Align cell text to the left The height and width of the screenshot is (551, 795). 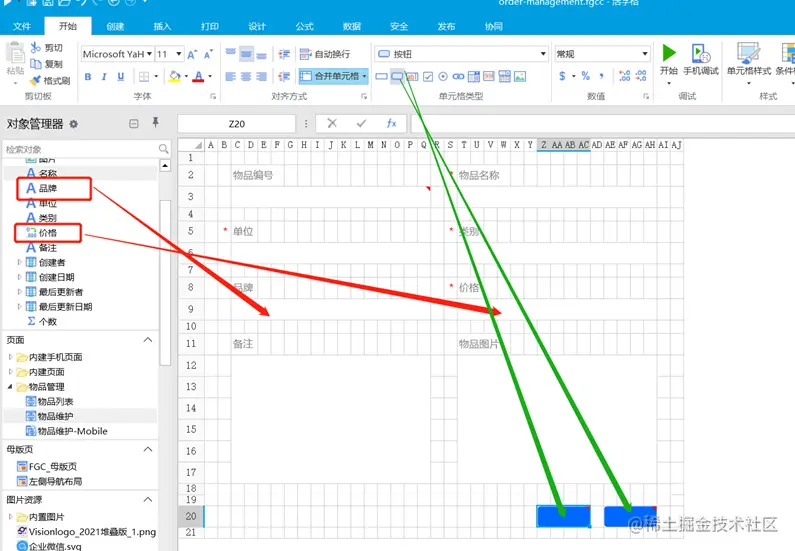[x=231, y=77]
